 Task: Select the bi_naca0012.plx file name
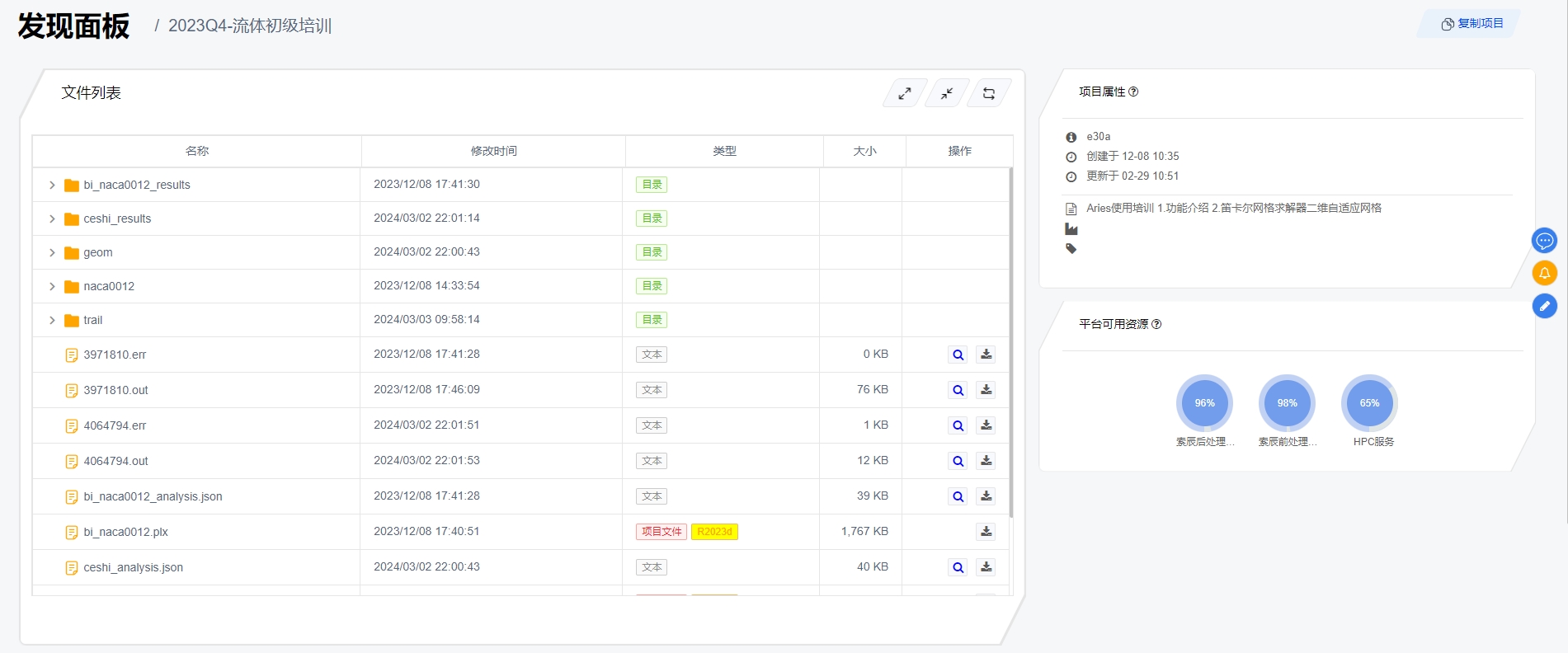pyautogui.click(x=125, y=532)
